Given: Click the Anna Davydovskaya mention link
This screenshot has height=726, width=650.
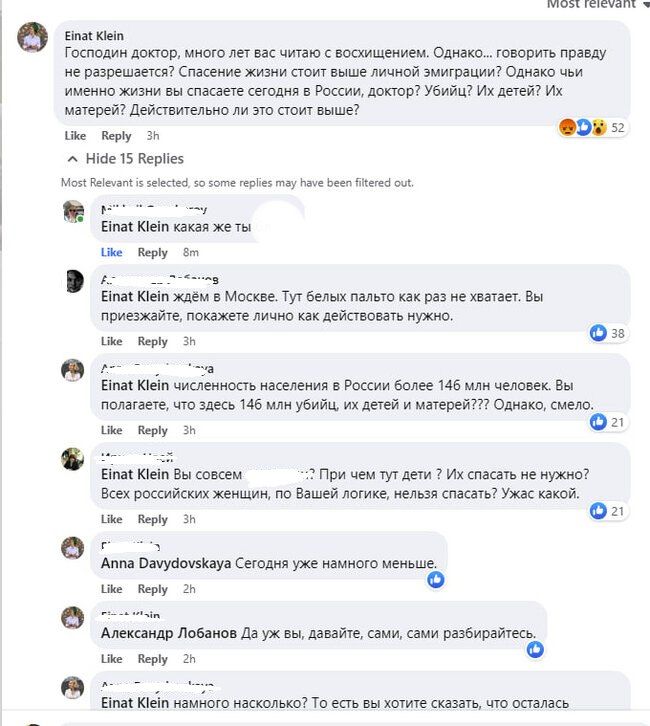Looking at the screenshot, I should coord(166,563).
